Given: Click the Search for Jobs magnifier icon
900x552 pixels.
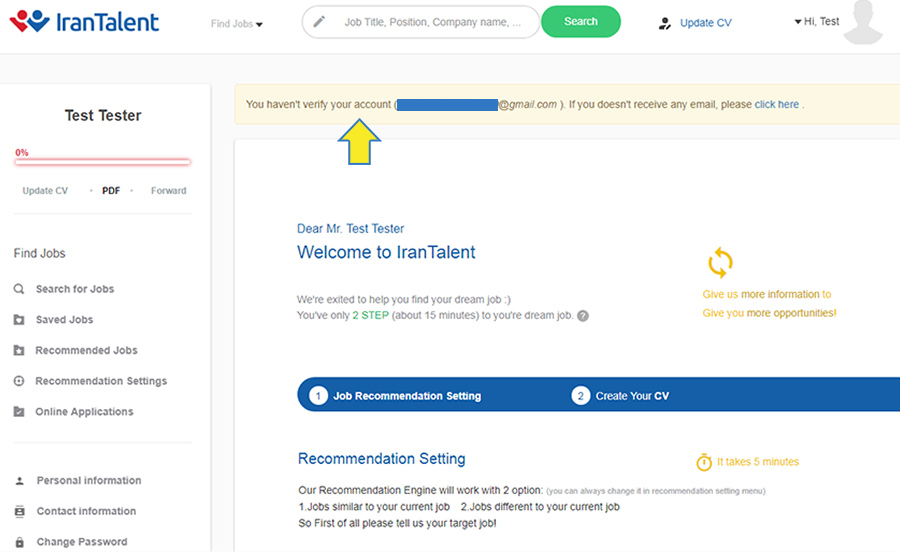Looking at the screenshot, I should point(19,289).
